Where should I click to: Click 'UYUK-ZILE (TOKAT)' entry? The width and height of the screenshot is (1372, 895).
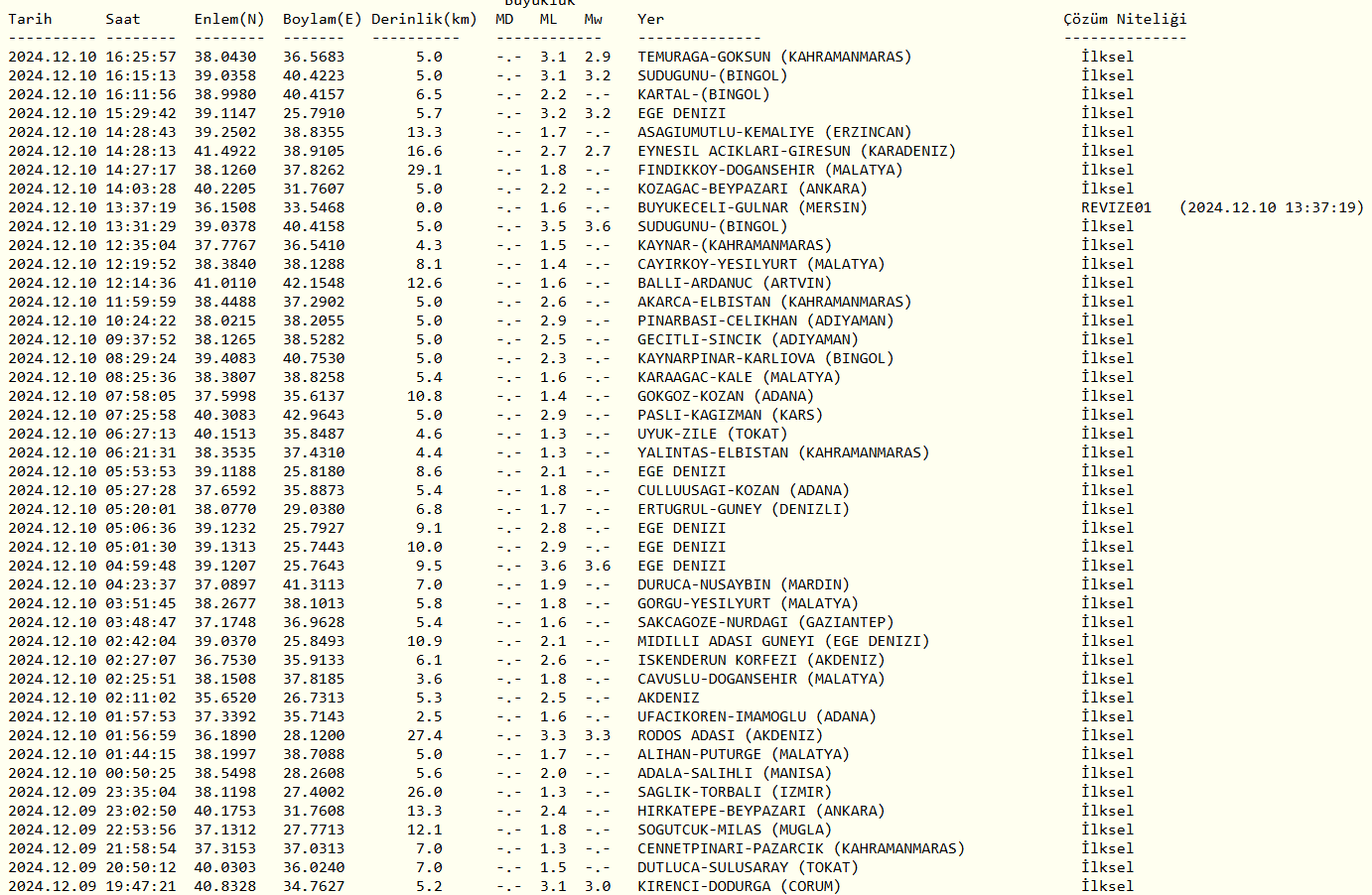tap(713, 434)
